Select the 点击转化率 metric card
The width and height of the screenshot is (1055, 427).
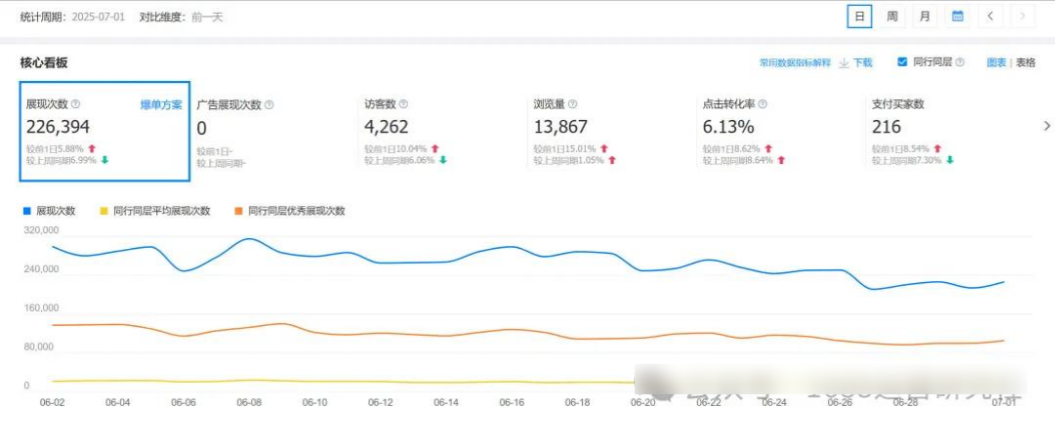tap(780, 132)
